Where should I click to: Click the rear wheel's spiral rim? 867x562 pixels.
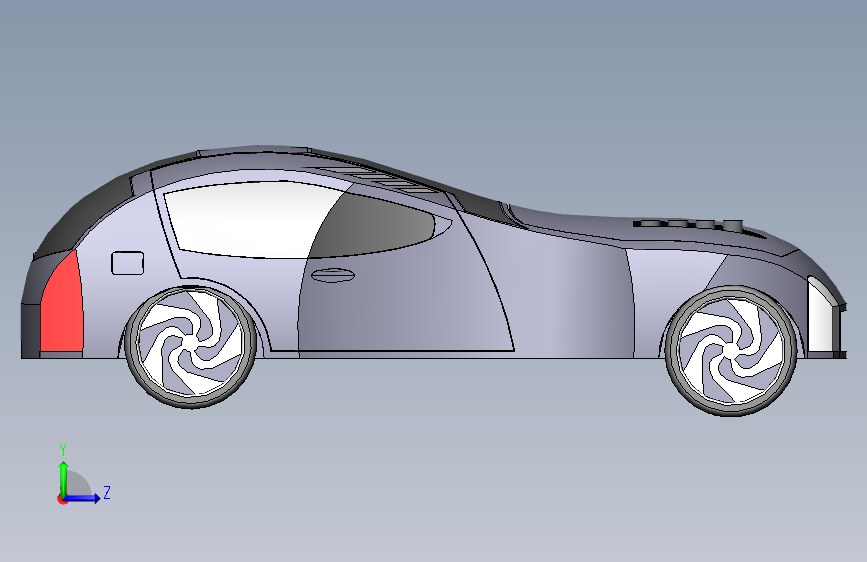(191, 344)
